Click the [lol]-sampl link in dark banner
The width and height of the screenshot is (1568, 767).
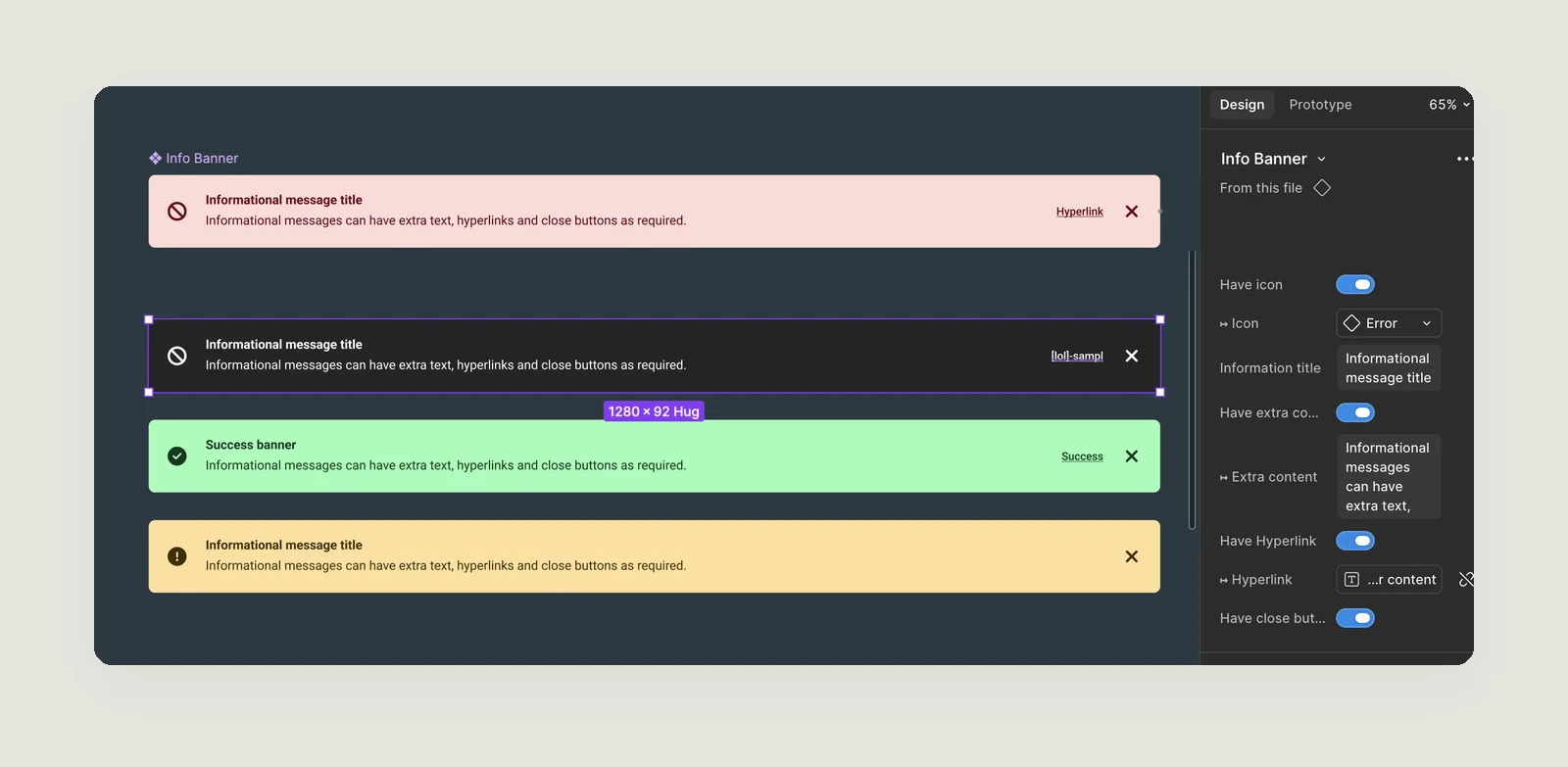[1077, 357]
